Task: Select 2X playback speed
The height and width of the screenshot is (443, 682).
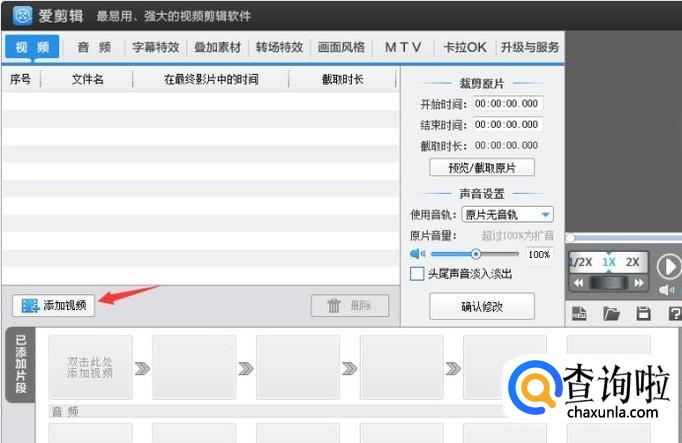Action: tap(632, 262)
